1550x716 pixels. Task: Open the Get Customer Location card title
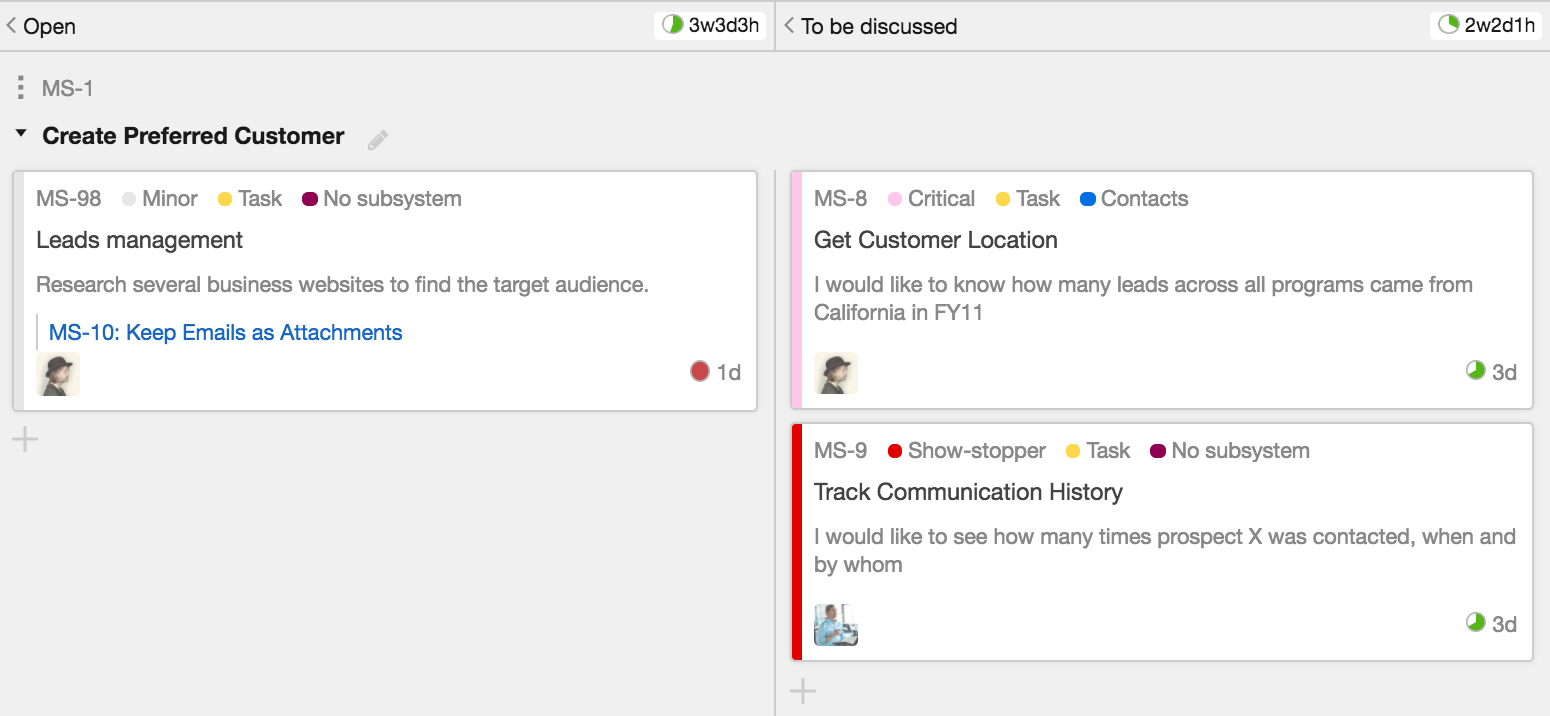coord(936,240)
